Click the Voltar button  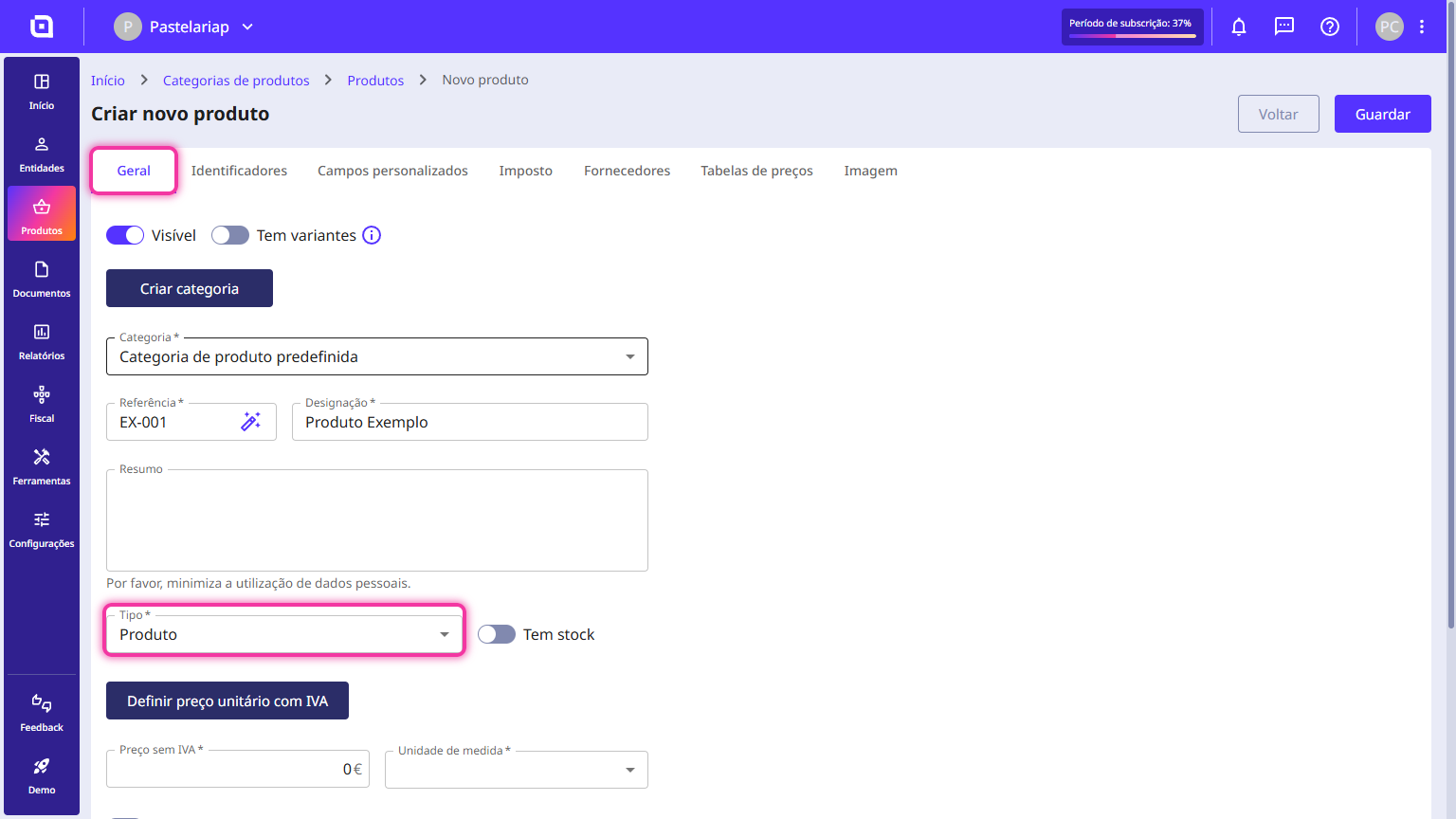tap(1279, 114)
